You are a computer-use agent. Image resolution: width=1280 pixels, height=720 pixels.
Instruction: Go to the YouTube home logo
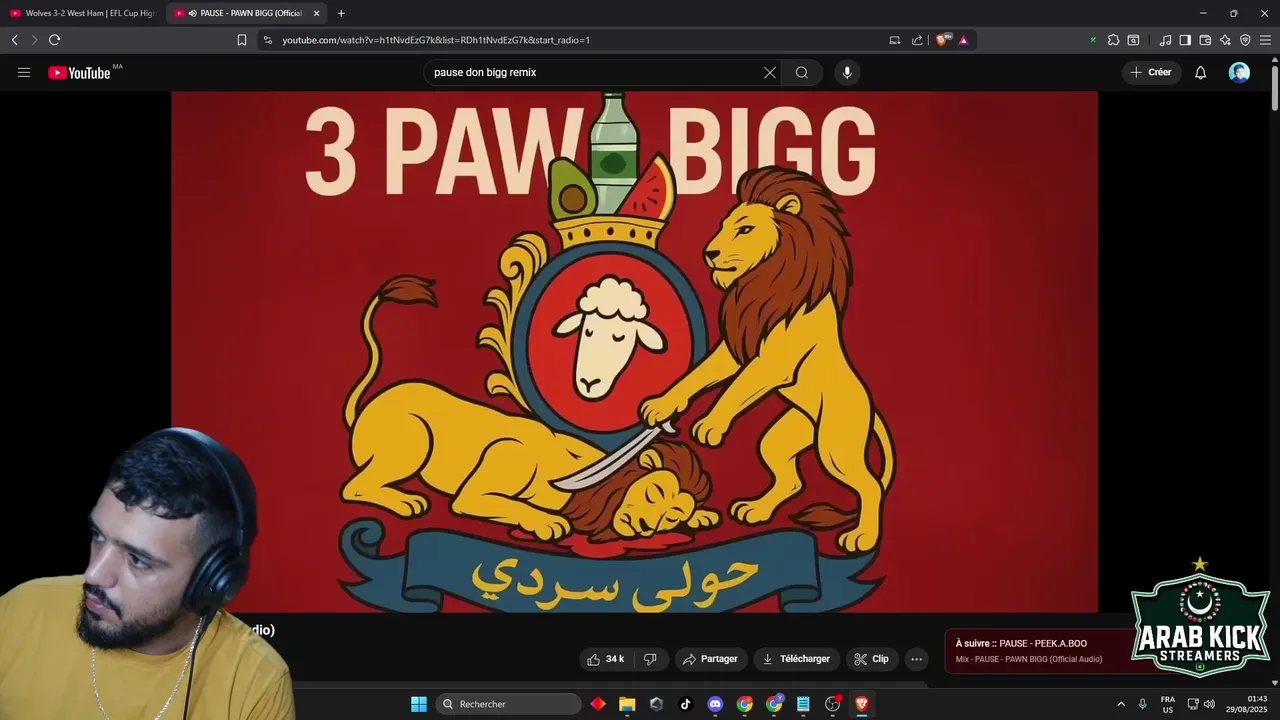79,73
